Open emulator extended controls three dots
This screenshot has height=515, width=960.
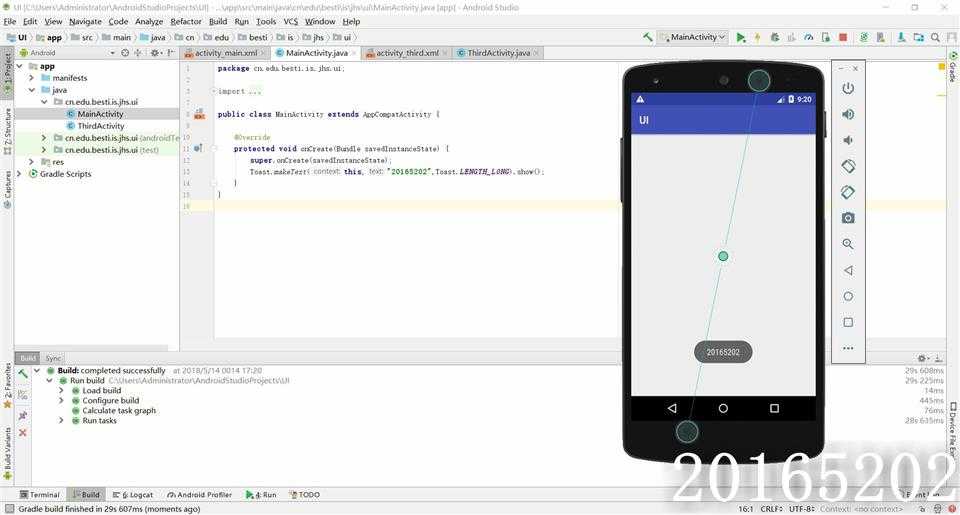pos(848,348)
